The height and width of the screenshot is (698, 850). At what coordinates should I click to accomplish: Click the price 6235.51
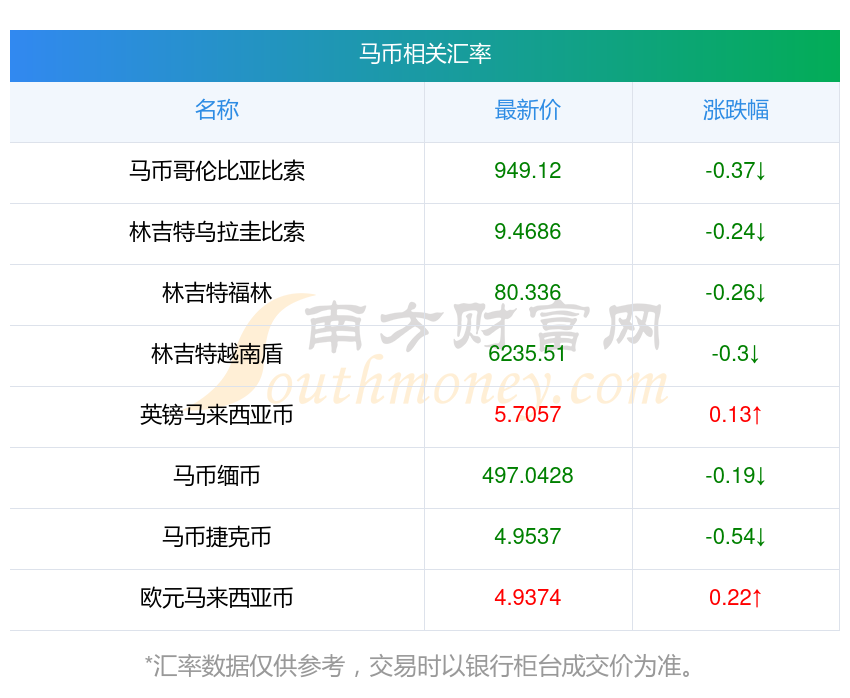point(527,354)
